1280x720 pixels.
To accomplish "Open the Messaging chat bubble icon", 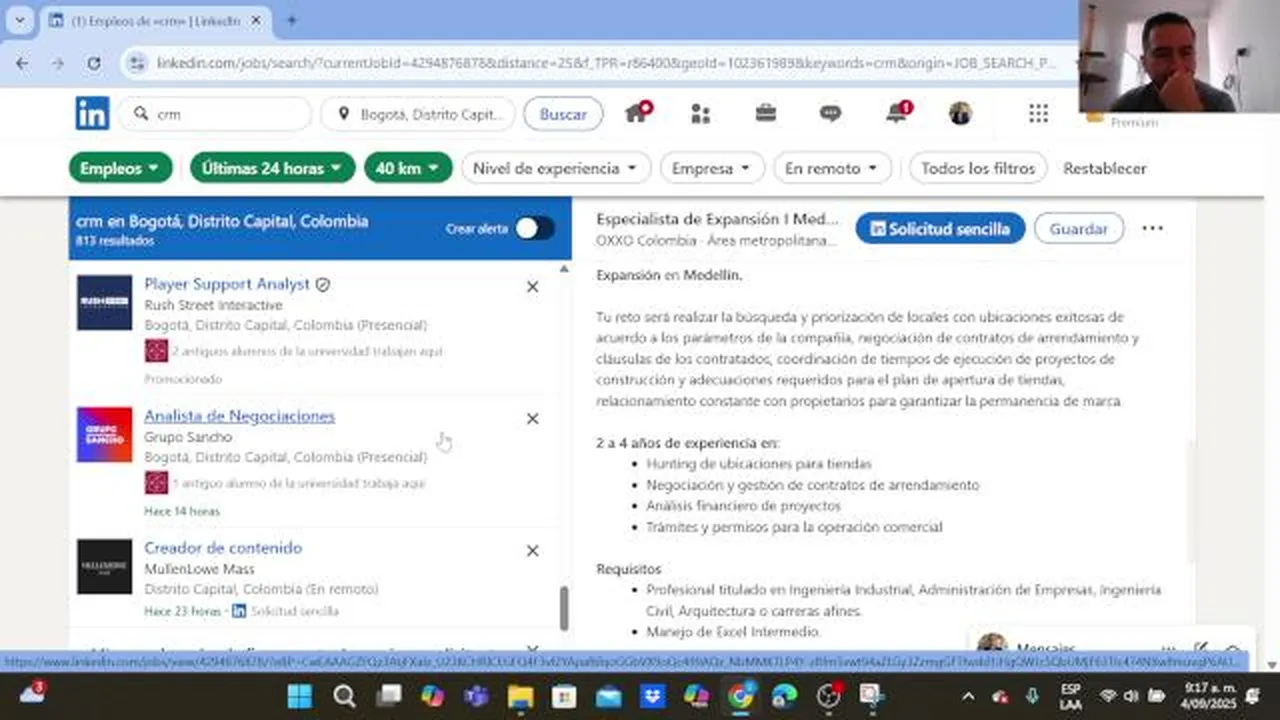I will (x=831, y=114).
